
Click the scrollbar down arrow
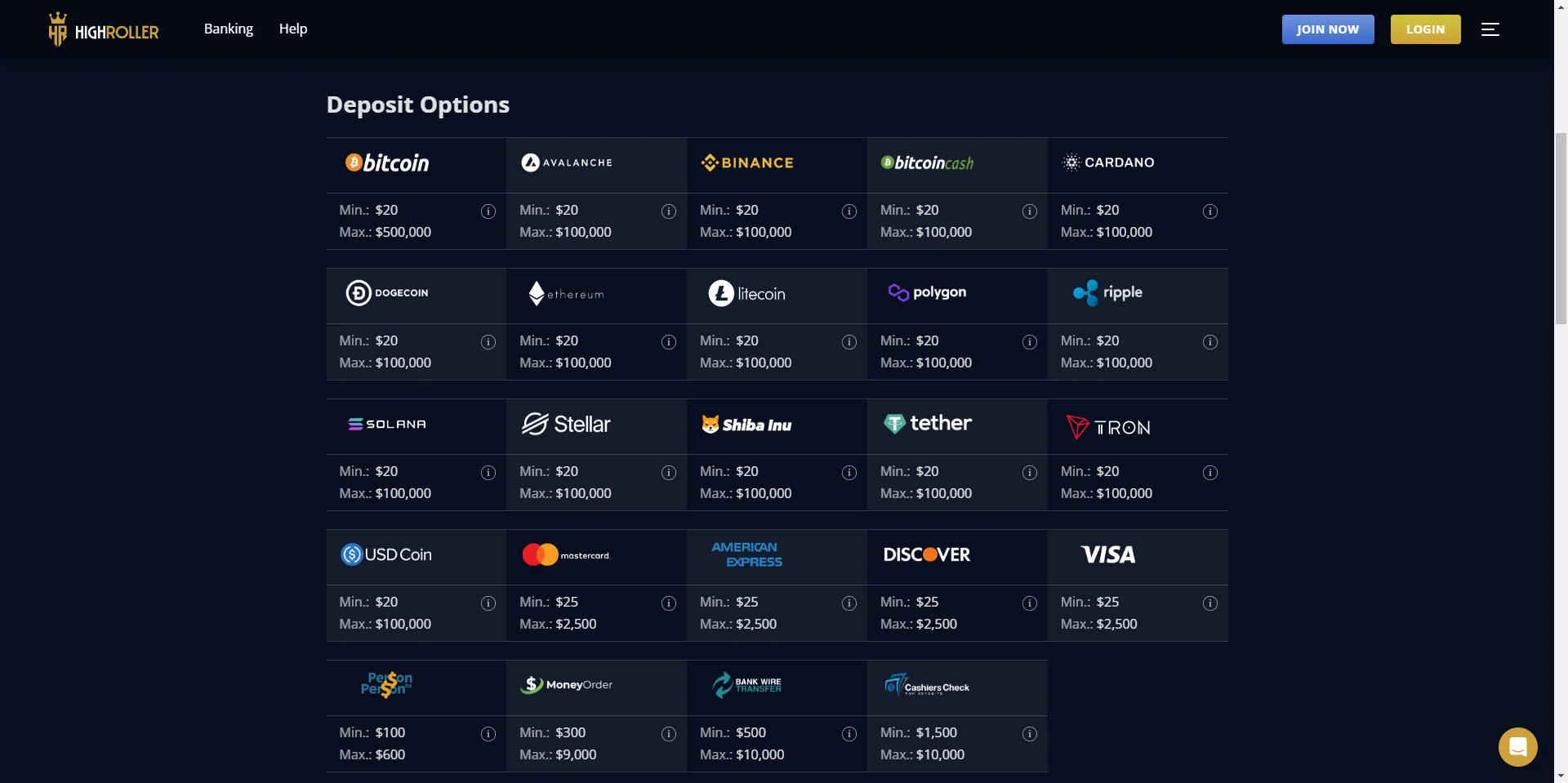point(1561,775)
